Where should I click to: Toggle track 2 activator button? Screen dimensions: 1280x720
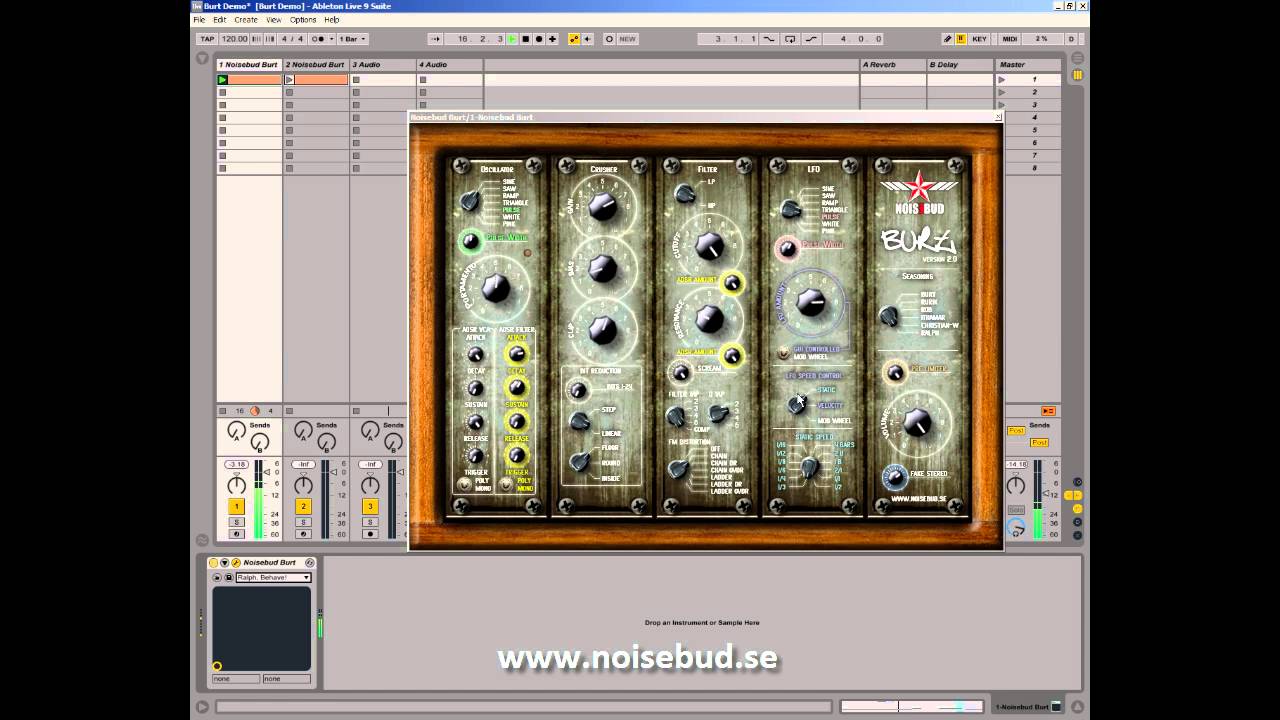point(304,507)
